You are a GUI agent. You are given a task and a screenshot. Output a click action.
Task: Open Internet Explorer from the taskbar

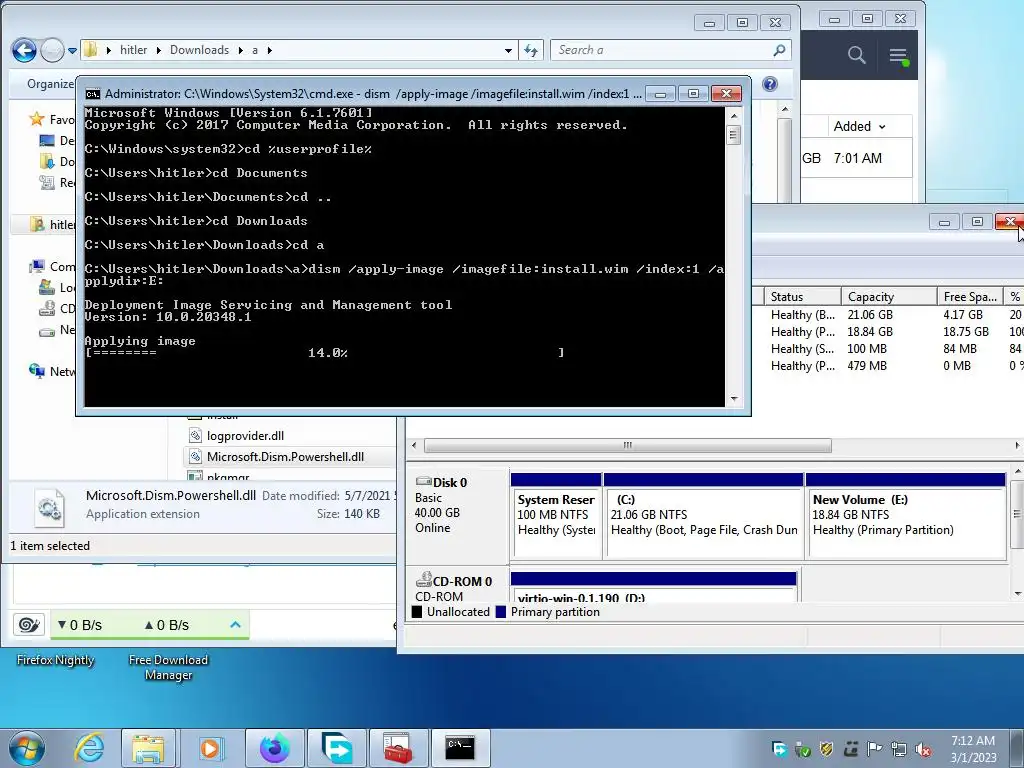[89, 748]
